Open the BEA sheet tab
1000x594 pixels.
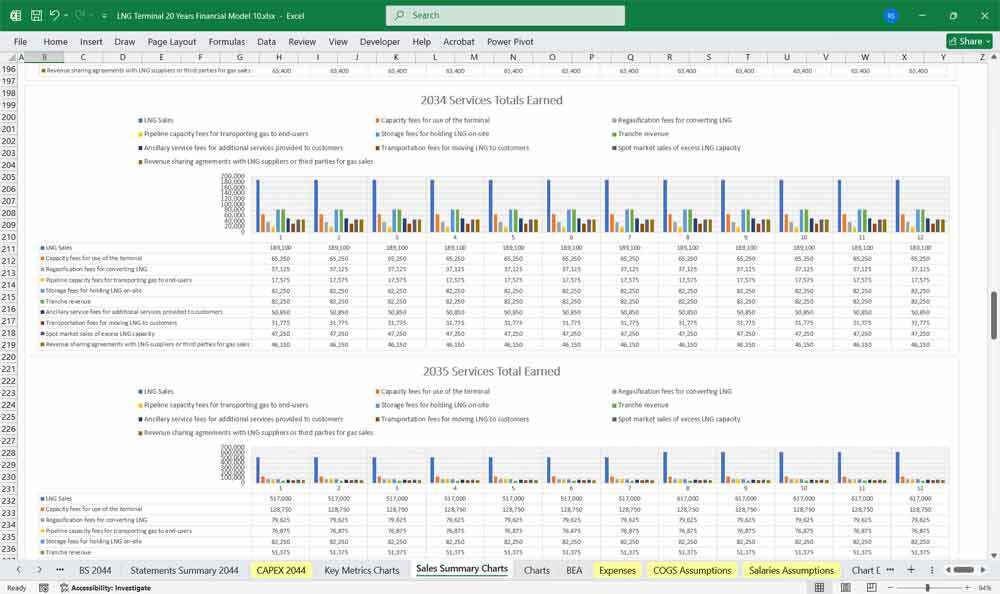click(574, 570)
